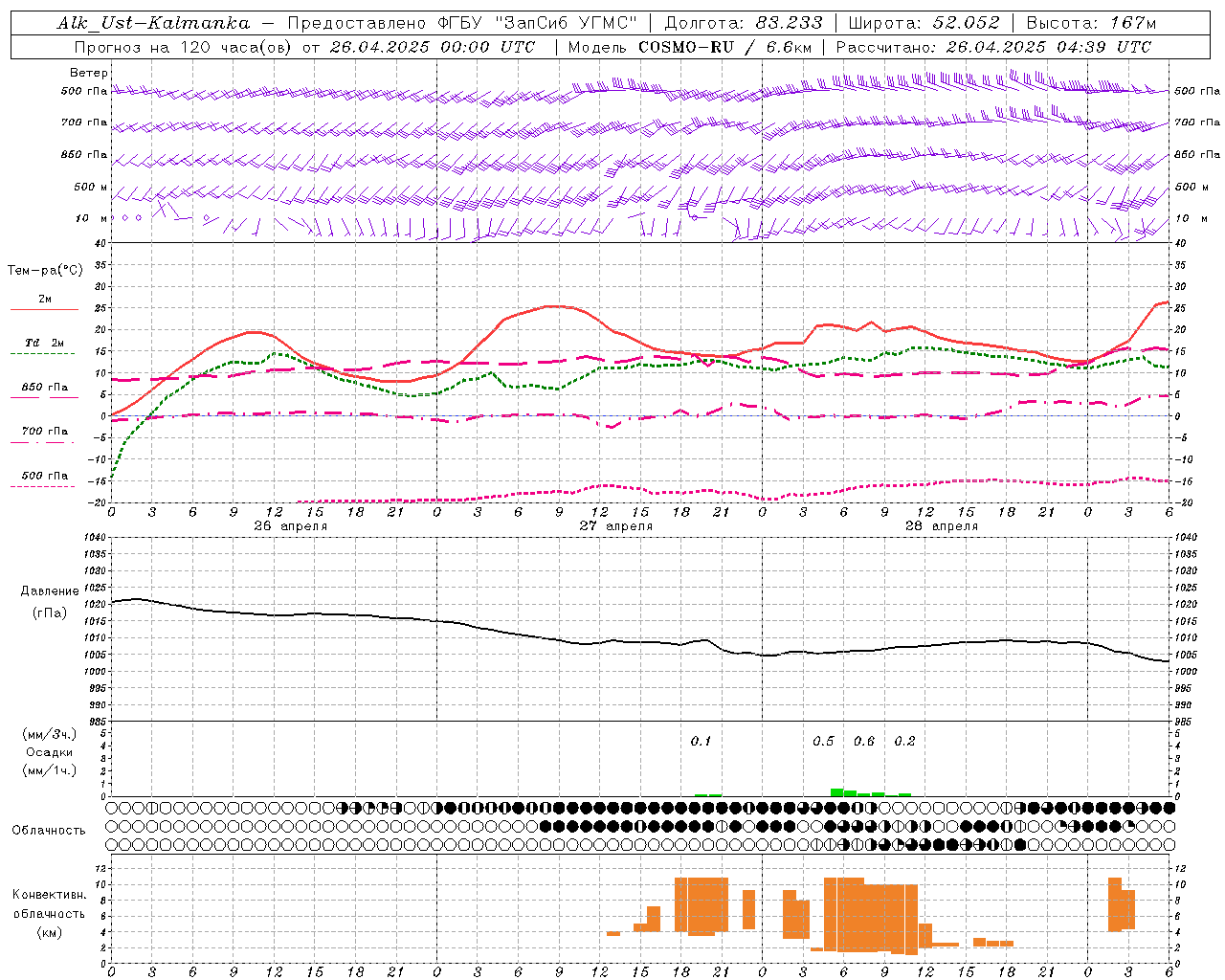Image resolution: width=1225 pixels, height=980 pixels.
Task: Click the '28 апреля' date label
Action: [941, 526]
